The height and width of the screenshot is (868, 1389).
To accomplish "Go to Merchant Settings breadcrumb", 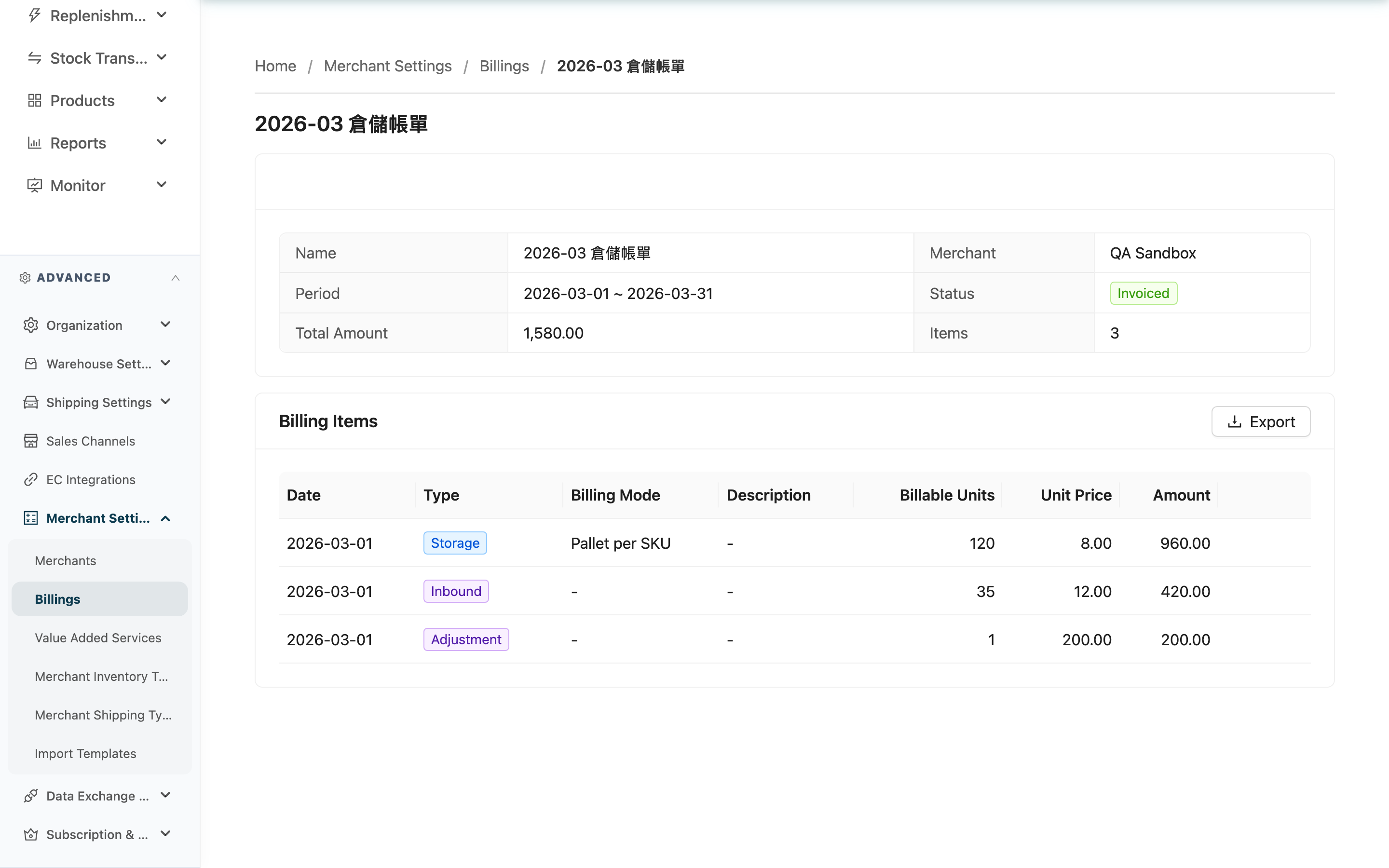I will 388,66.
